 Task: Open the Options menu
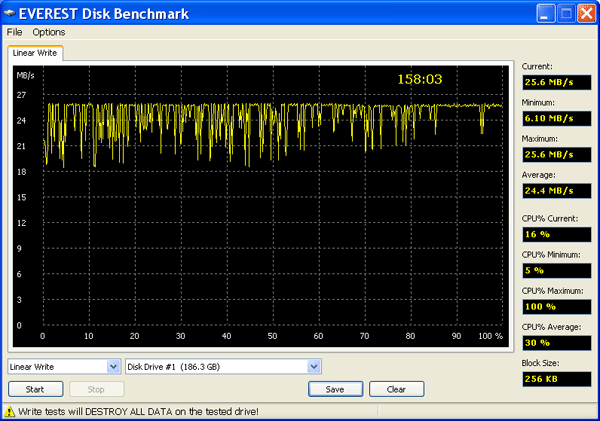pos(49,32)
